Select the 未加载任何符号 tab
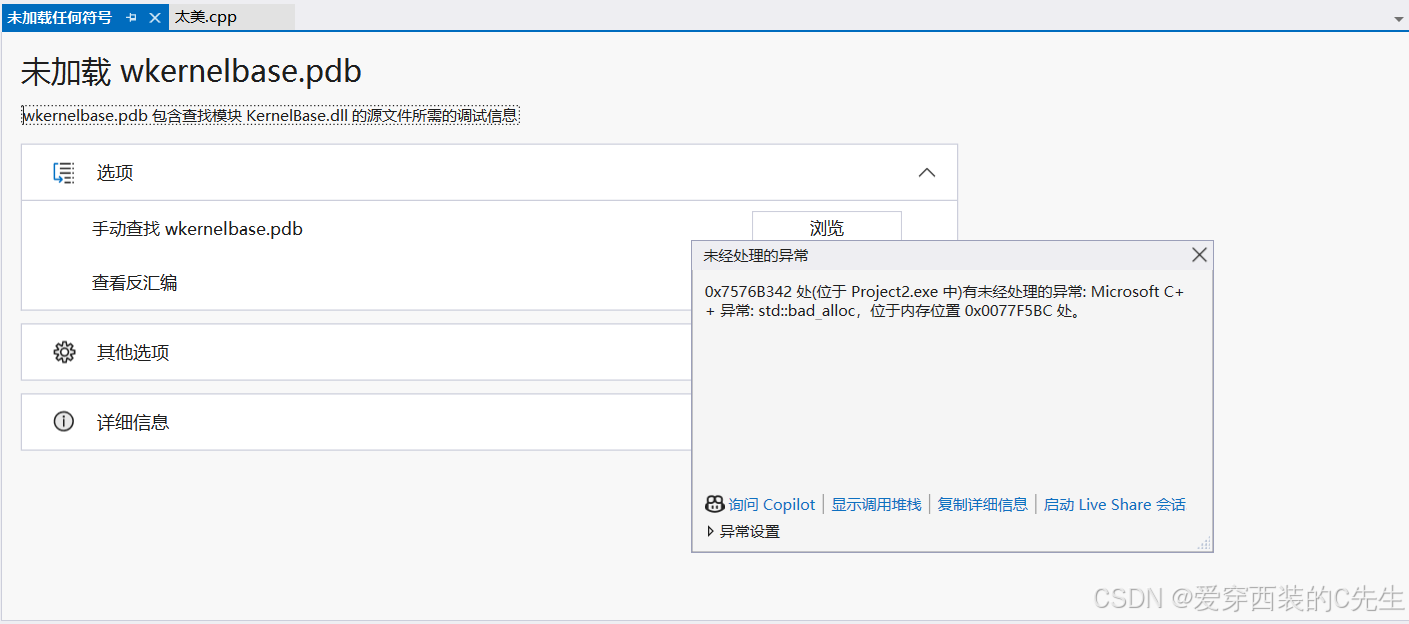 point(60,18)
